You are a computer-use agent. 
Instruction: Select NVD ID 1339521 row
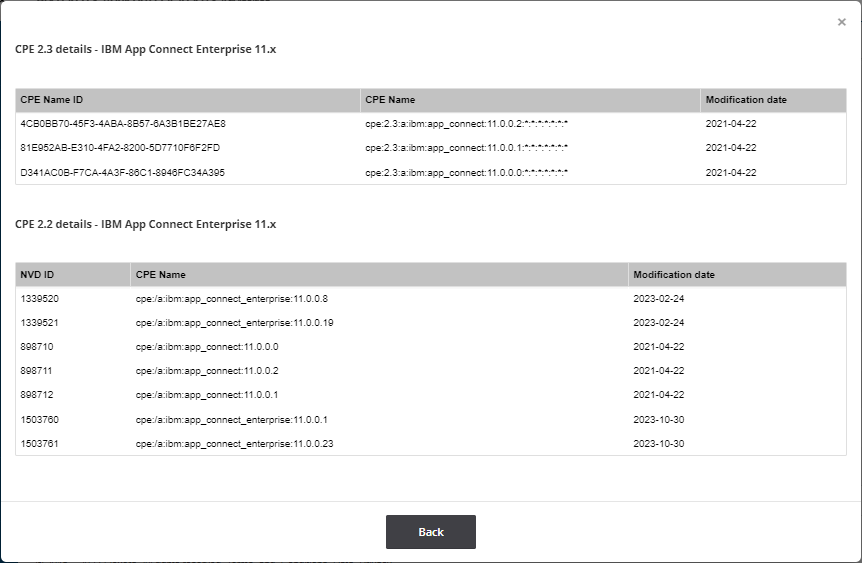pos(431,323)
